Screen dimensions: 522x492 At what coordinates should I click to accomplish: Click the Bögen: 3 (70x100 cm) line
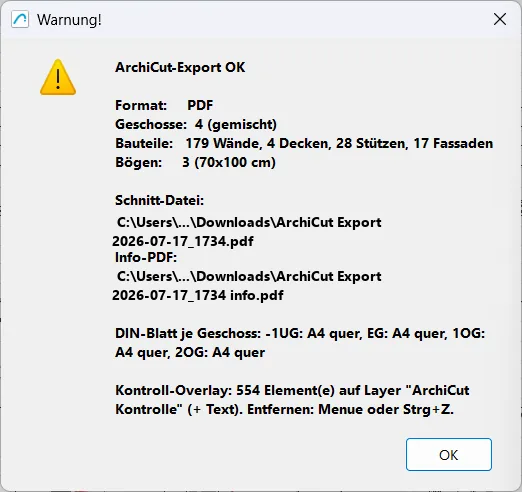pos(195,163)
